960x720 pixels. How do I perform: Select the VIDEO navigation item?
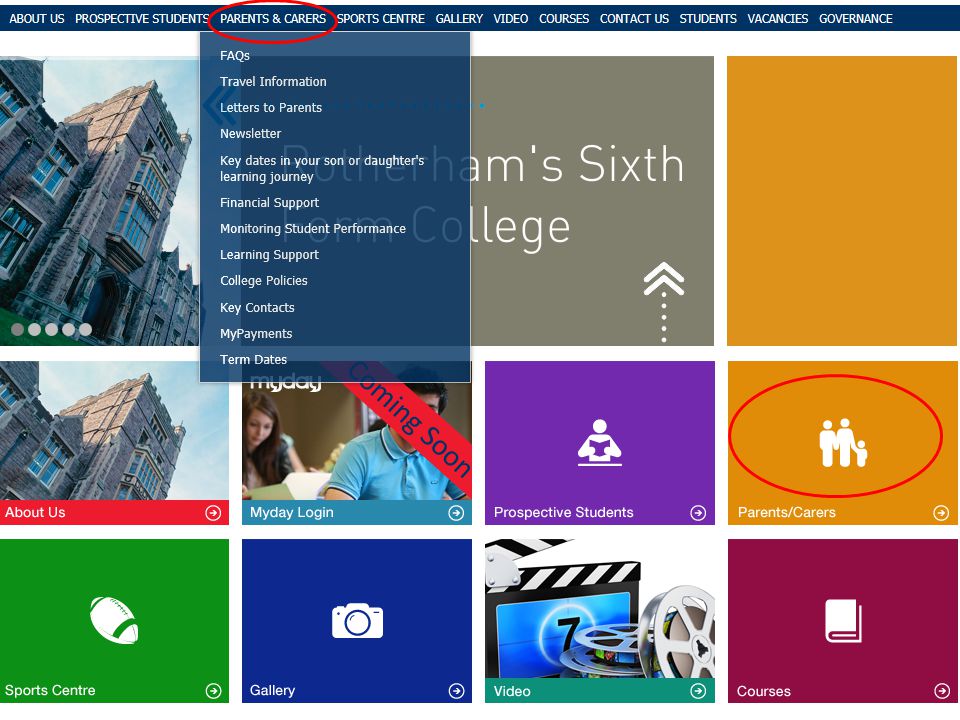511,19
